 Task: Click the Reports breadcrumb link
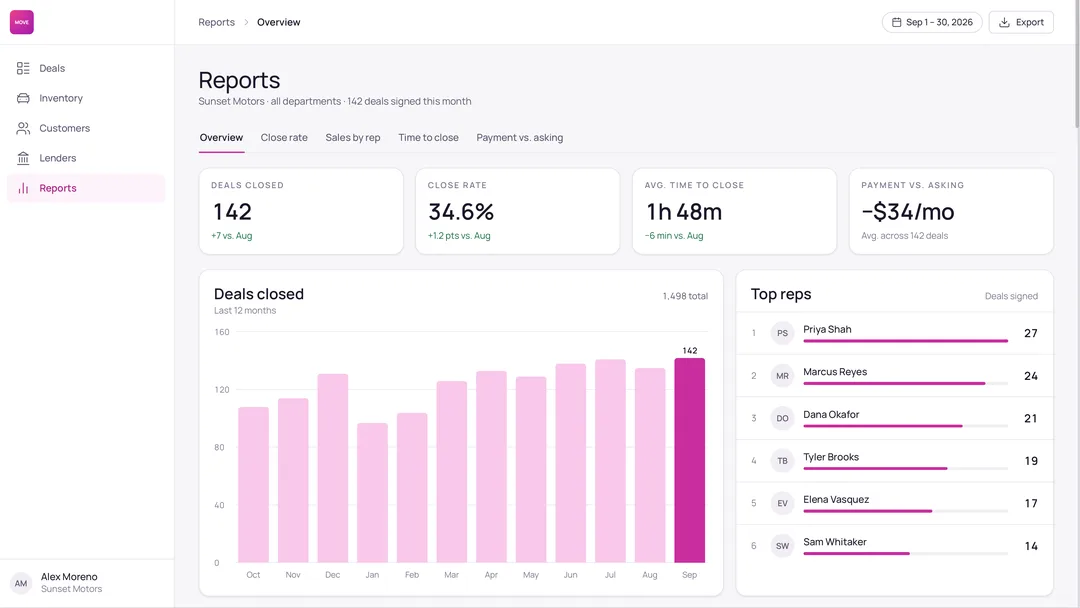(216, 22)
